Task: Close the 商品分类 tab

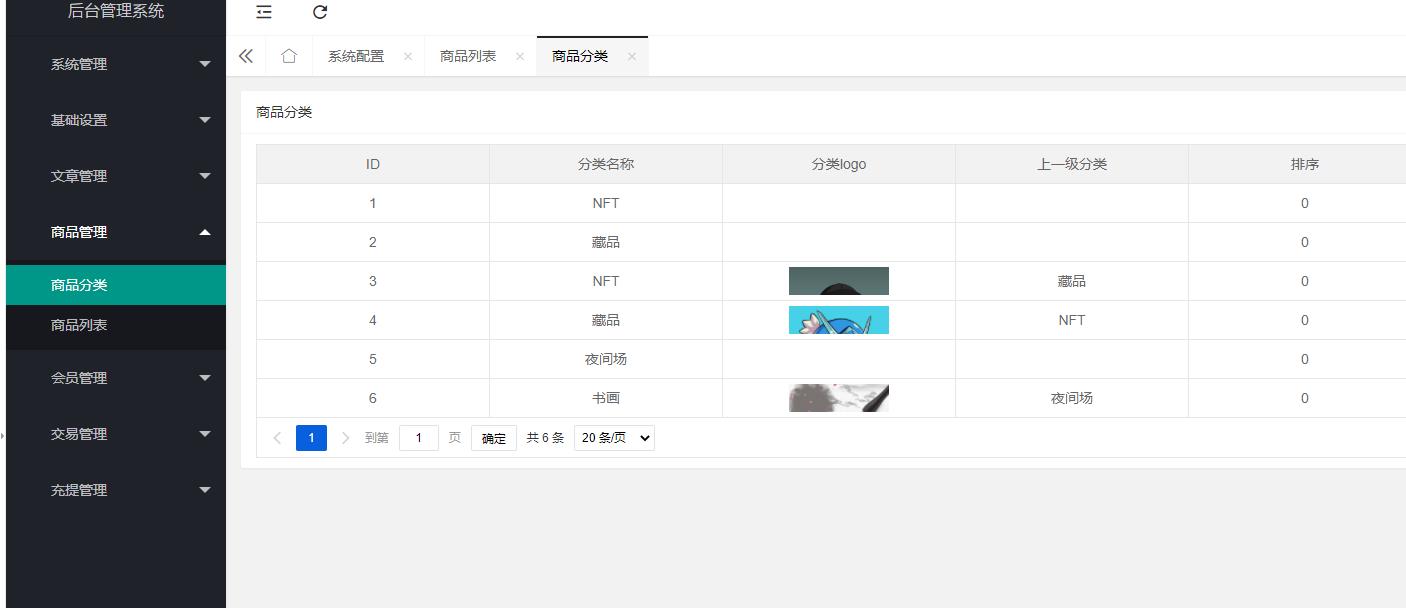Action: tap(632, 57)
